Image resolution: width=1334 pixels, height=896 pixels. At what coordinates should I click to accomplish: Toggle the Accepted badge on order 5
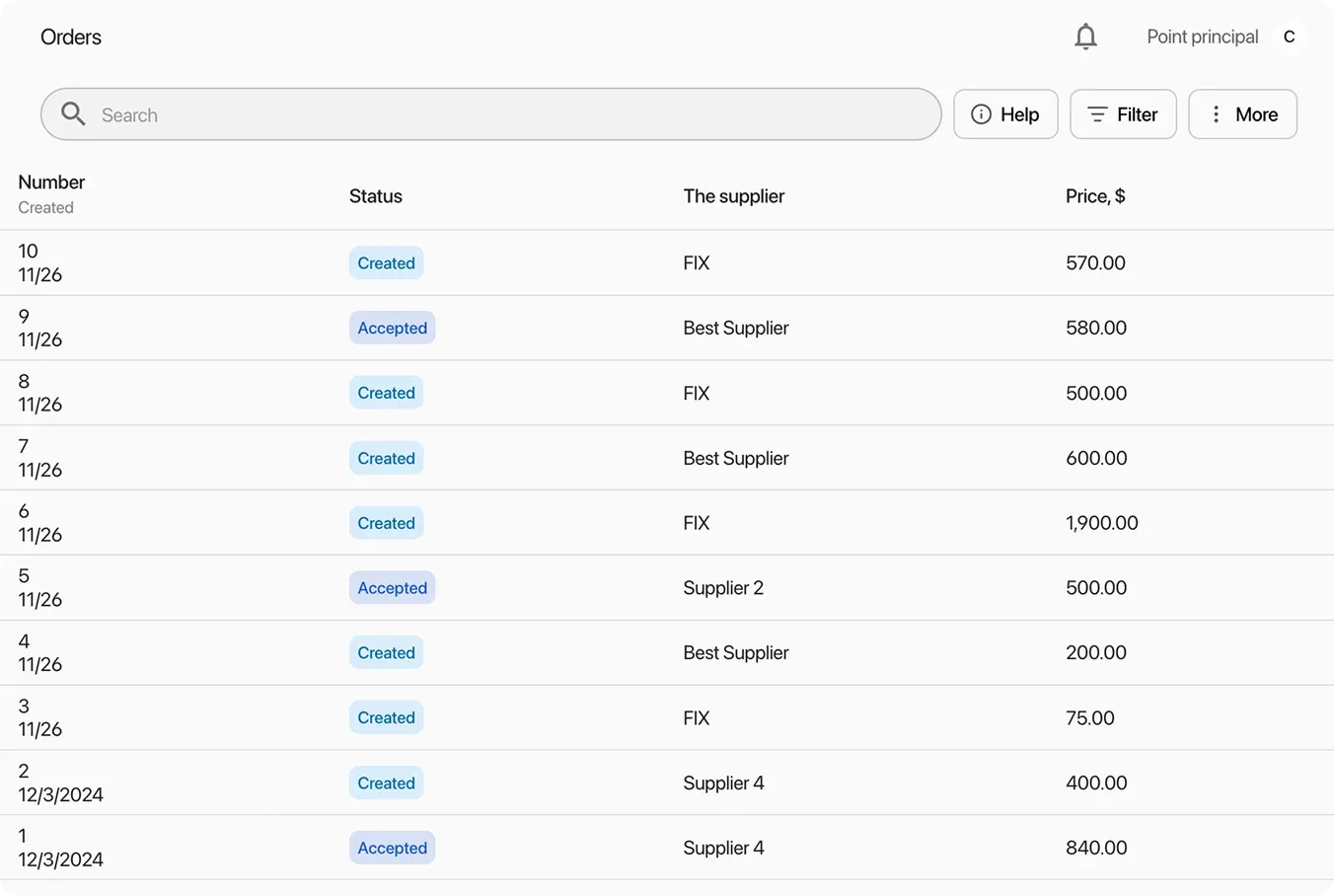(392, 587)
